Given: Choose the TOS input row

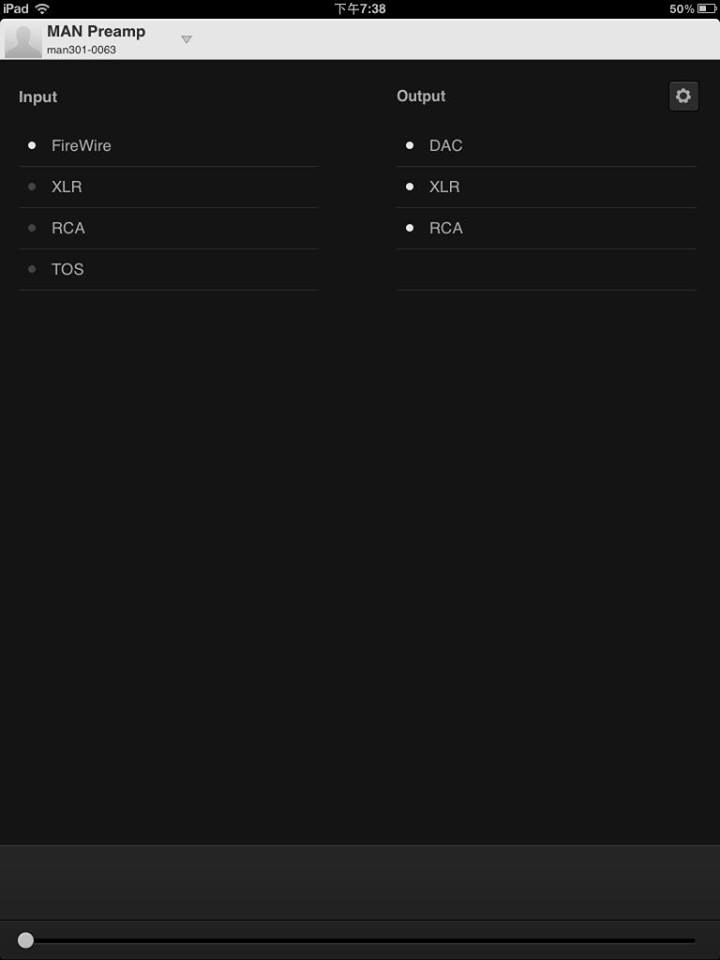Looking at the screenshot, I should [x=169, y=269].
